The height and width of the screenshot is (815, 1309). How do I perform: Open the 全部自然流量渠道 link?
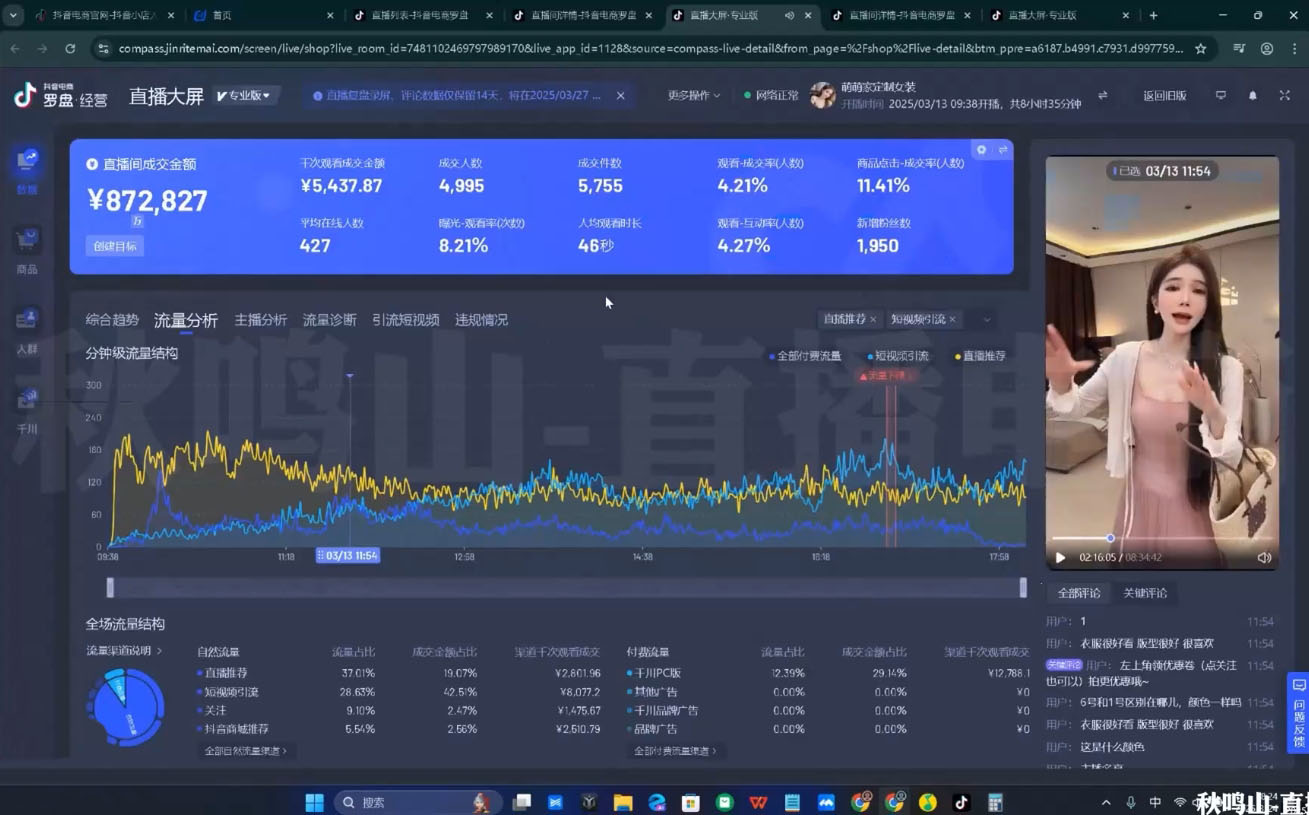pos(245,750)
